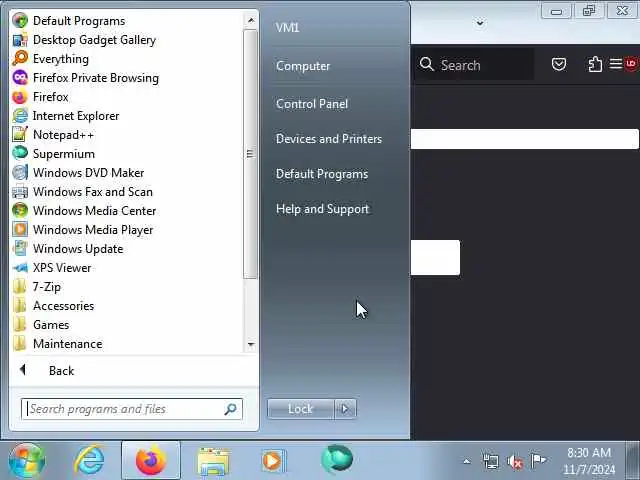Launch Firefox from the Start menu list
Viewport: 640px width, 480px height.
[x=40, y=97]
